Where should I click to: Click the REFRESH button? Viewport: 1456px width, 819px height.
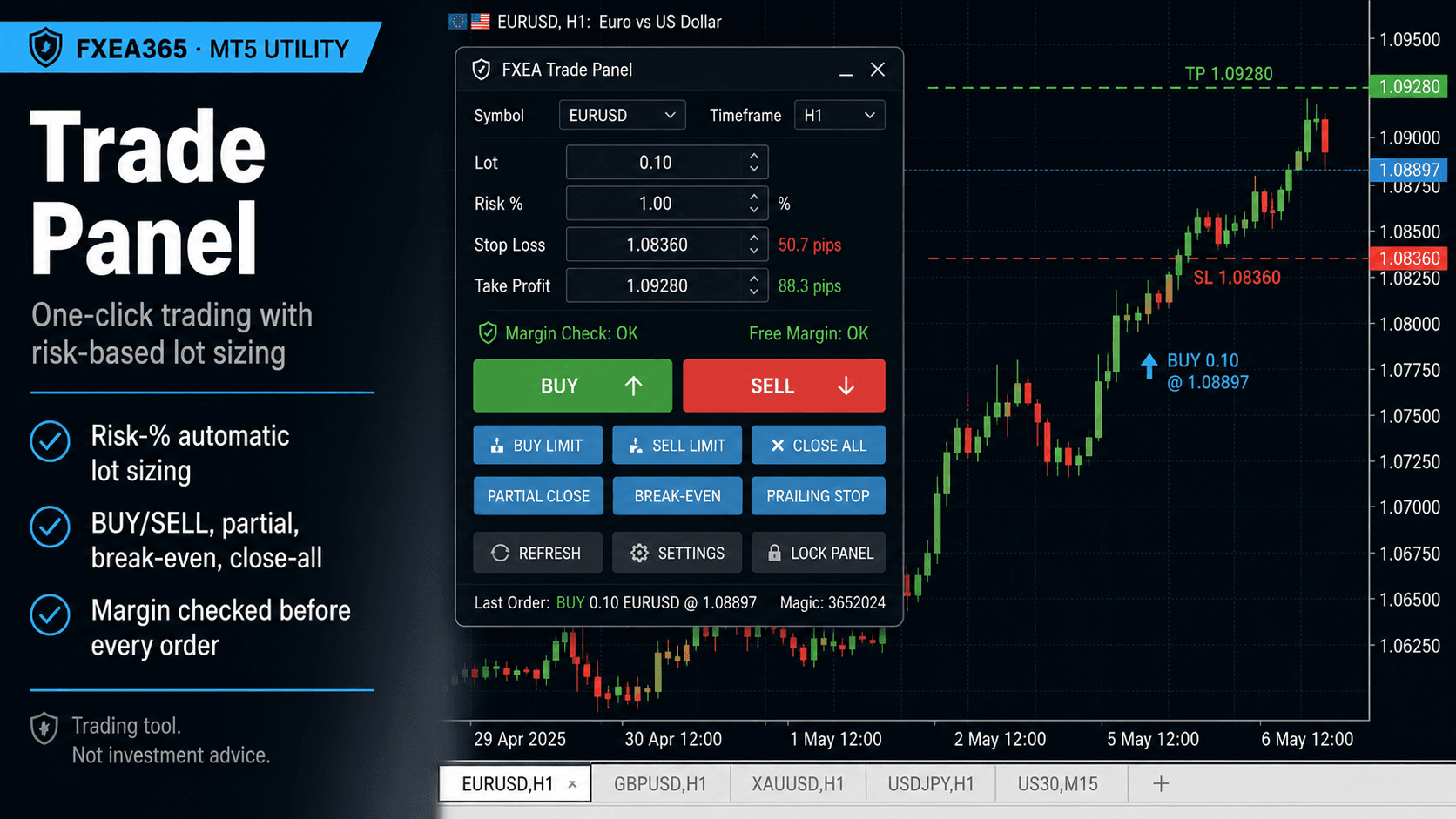coord(537,553)
